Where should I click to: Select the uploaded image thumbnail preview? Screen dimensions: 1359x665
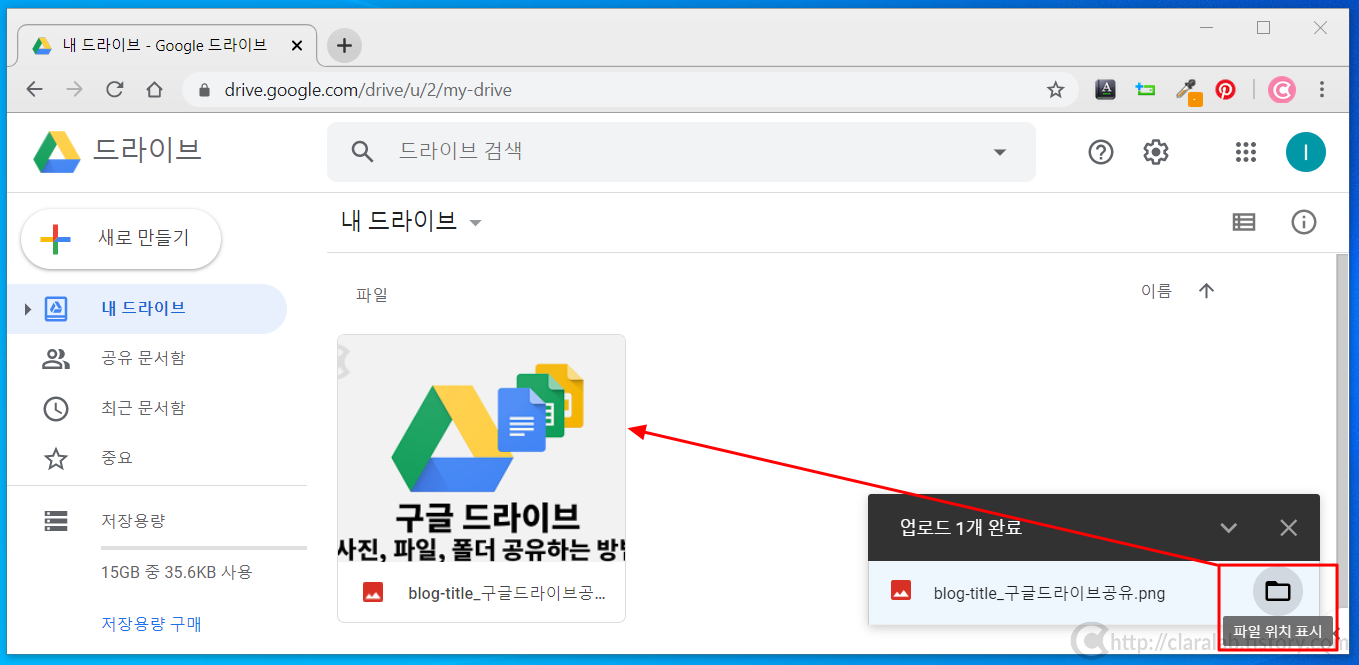tap(482, 448)
